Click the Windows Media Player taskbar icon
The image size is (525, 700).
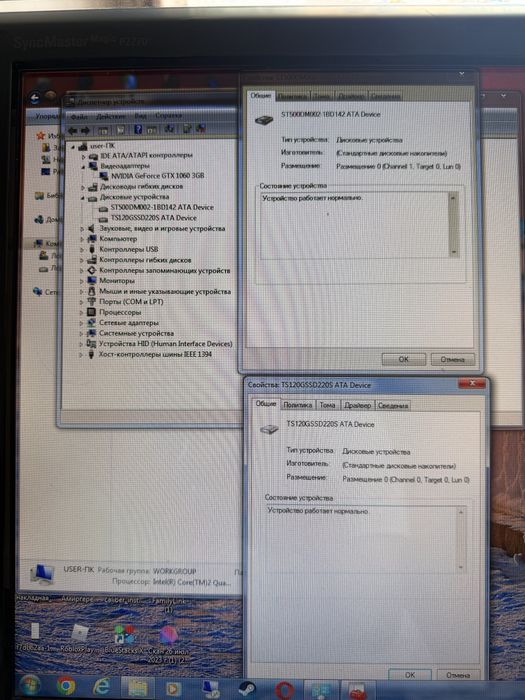[174, 688]
